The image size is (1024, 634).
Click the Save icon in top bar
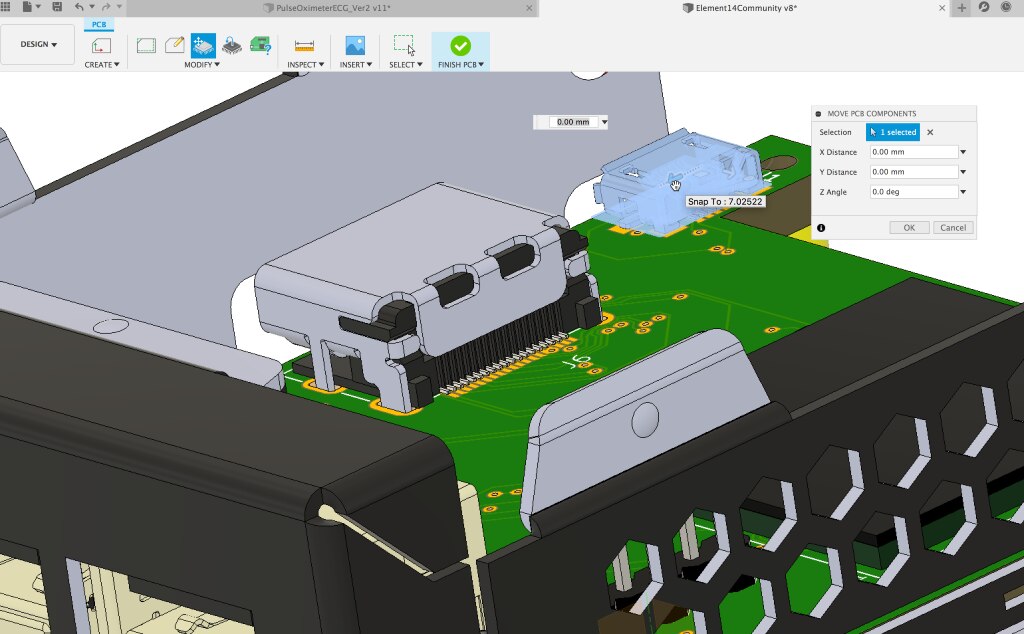click(x=57, y=7)
